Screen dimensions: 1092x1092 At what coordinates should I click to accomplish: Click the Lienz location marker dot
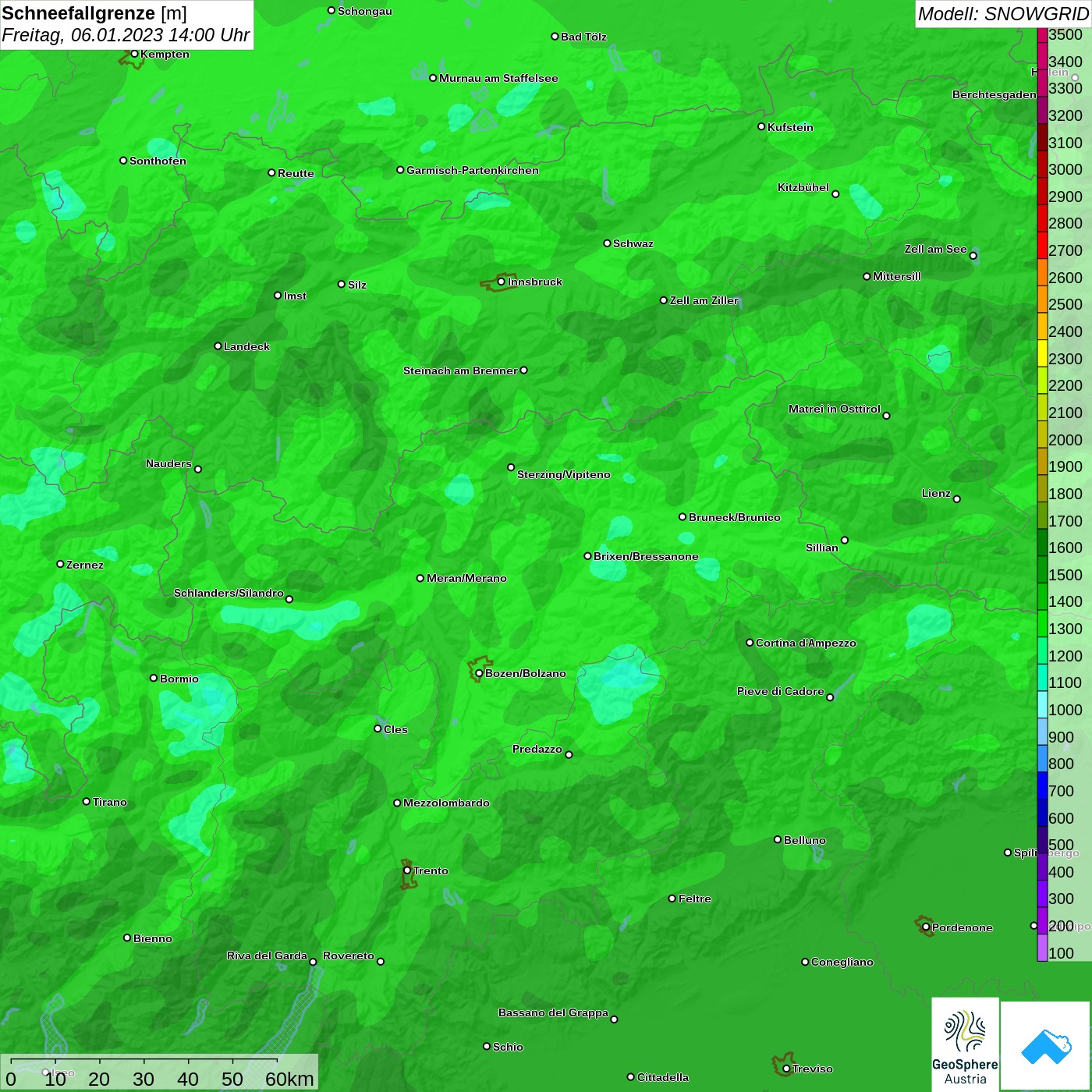(x=957, y=499)
